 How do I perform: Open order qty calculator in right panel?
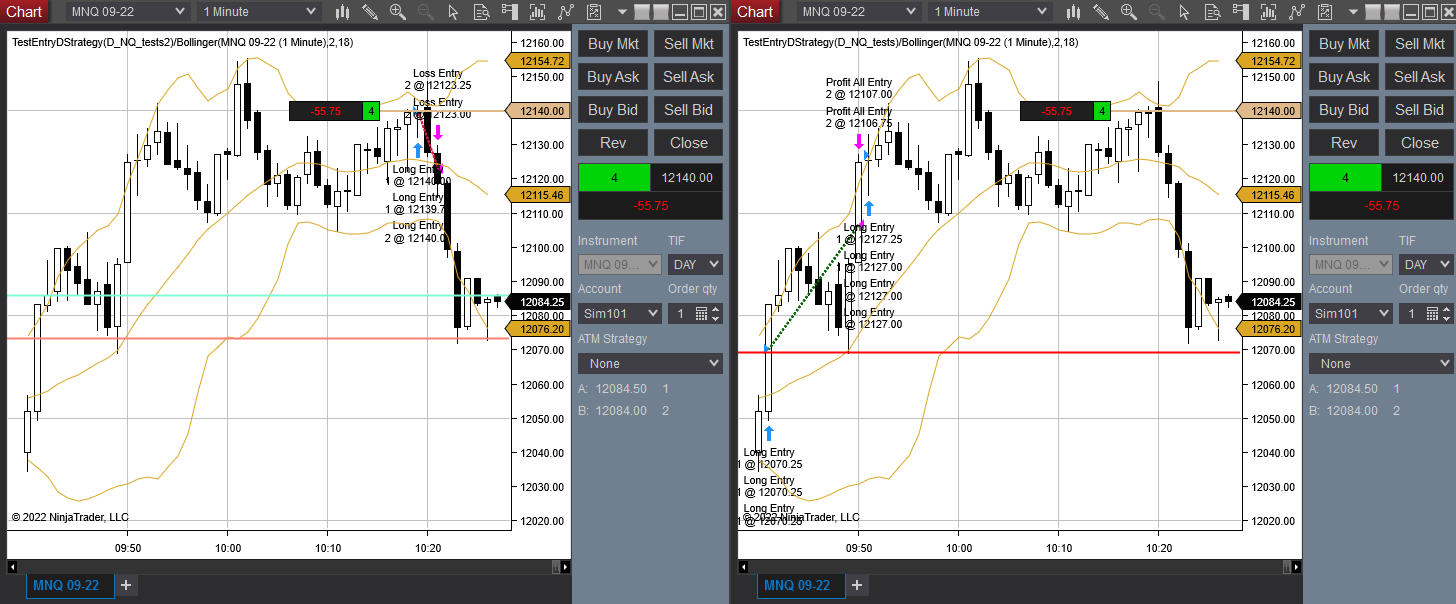1433,314
